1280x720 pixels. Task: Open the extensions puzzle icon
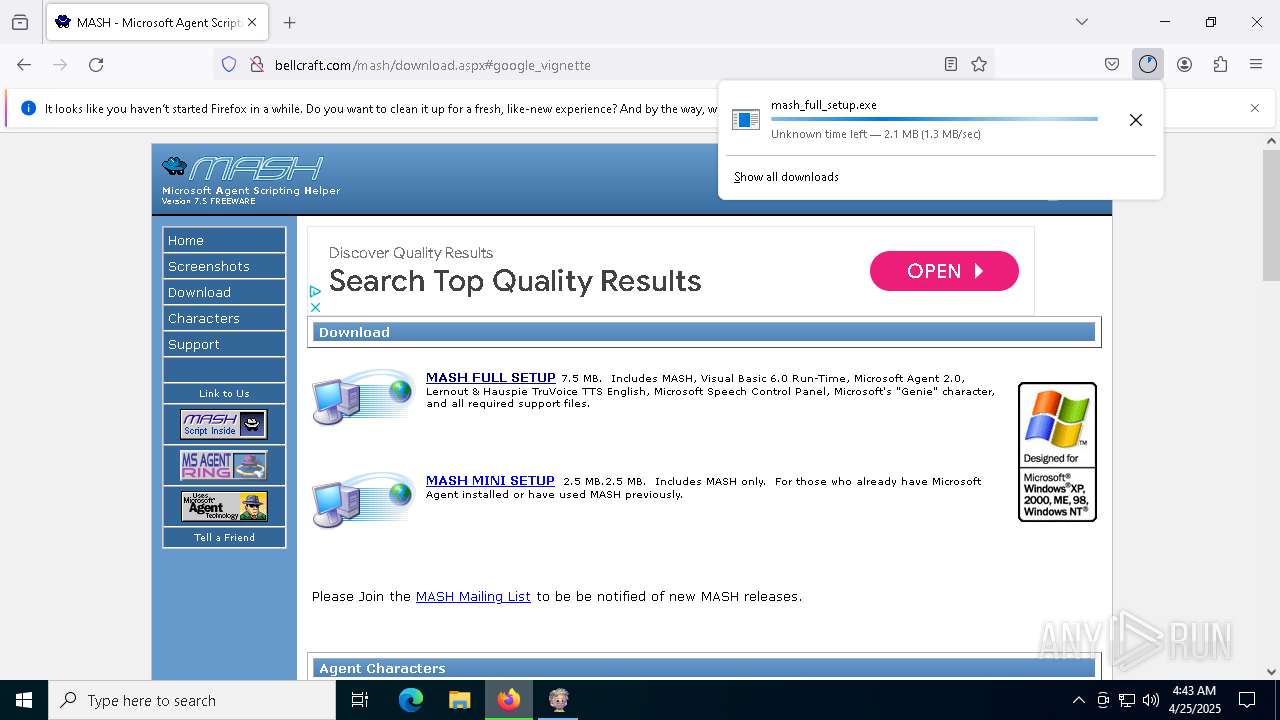1220,64
